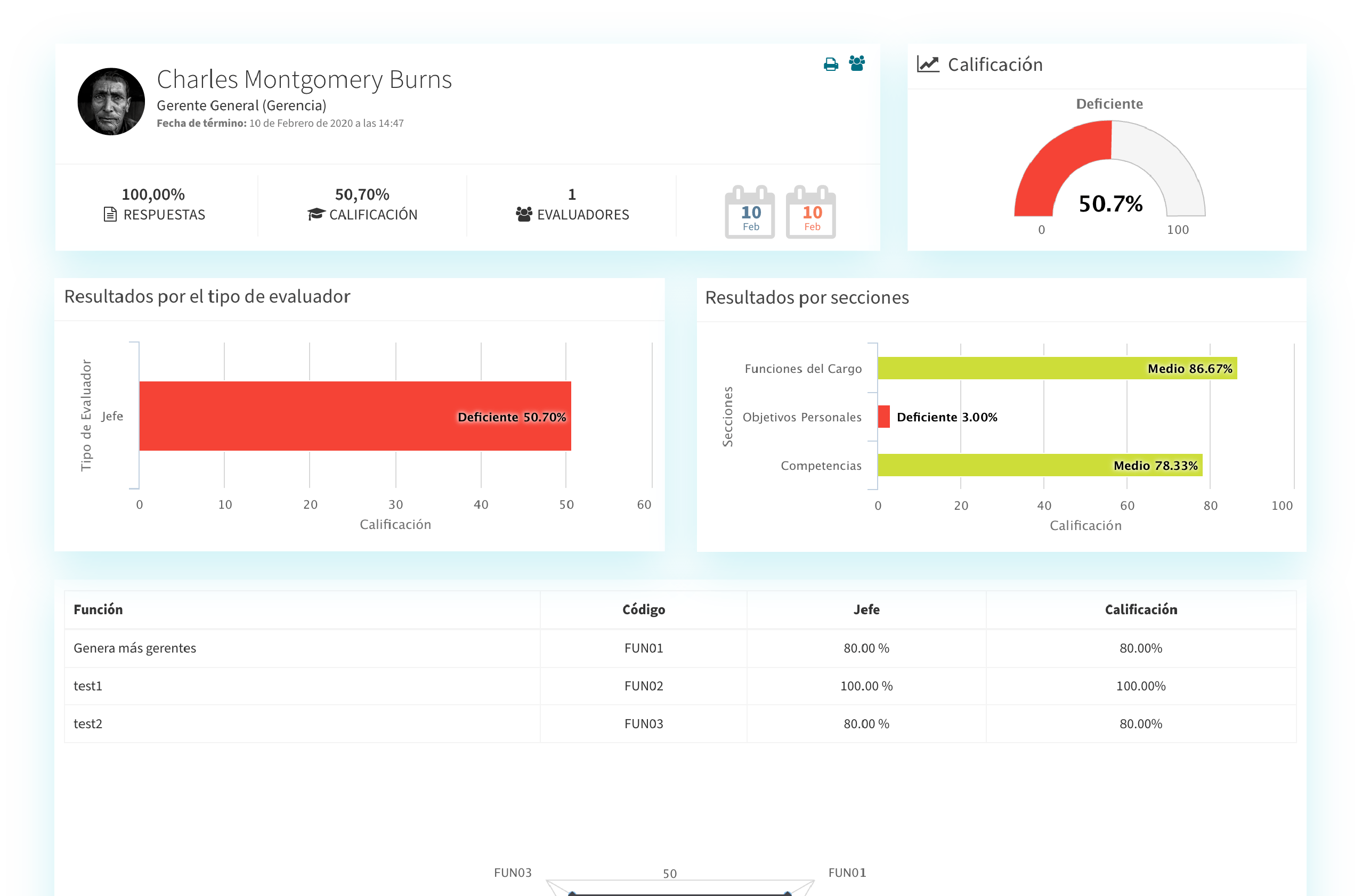Click the graduation cap icon beside CALIFICACIÓN

click(316, 215)
